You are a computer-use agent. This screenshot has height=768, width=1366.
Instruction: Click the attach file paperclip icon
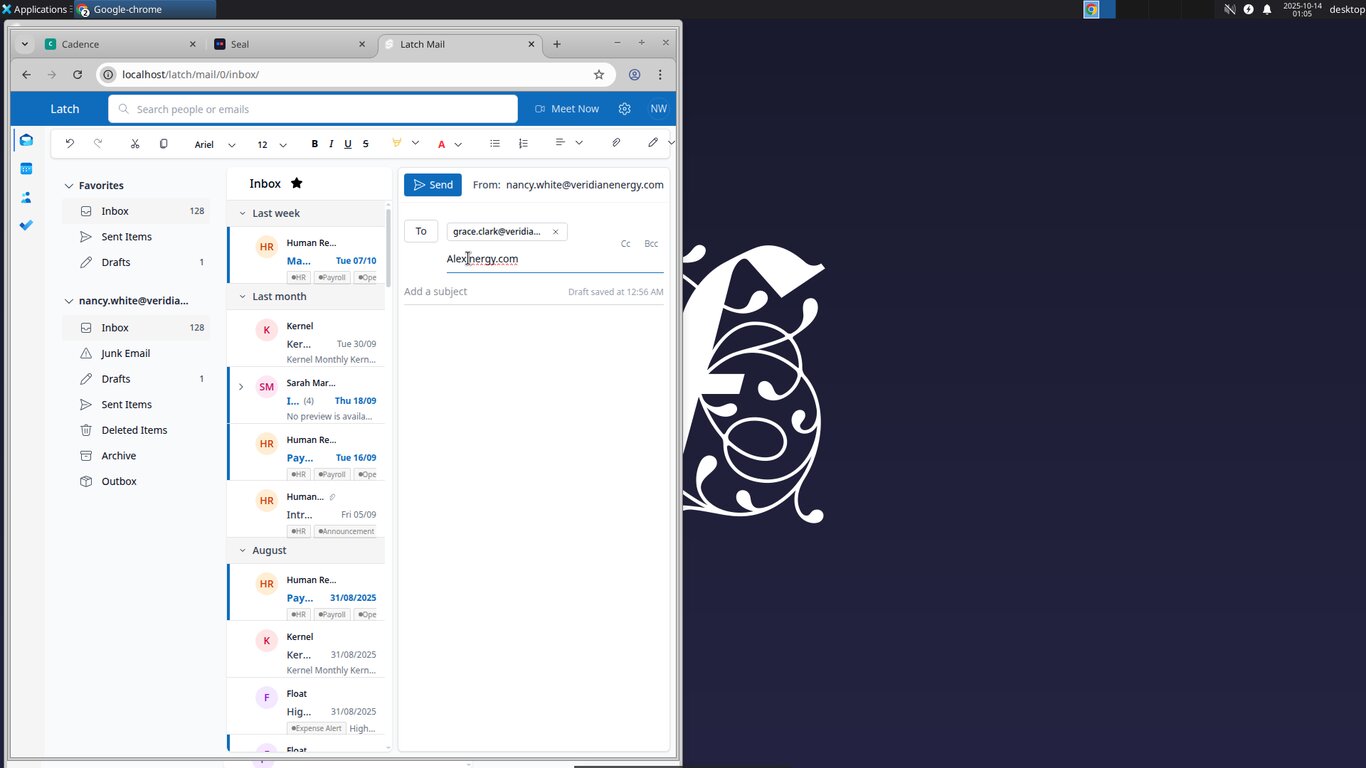point(616,143)
